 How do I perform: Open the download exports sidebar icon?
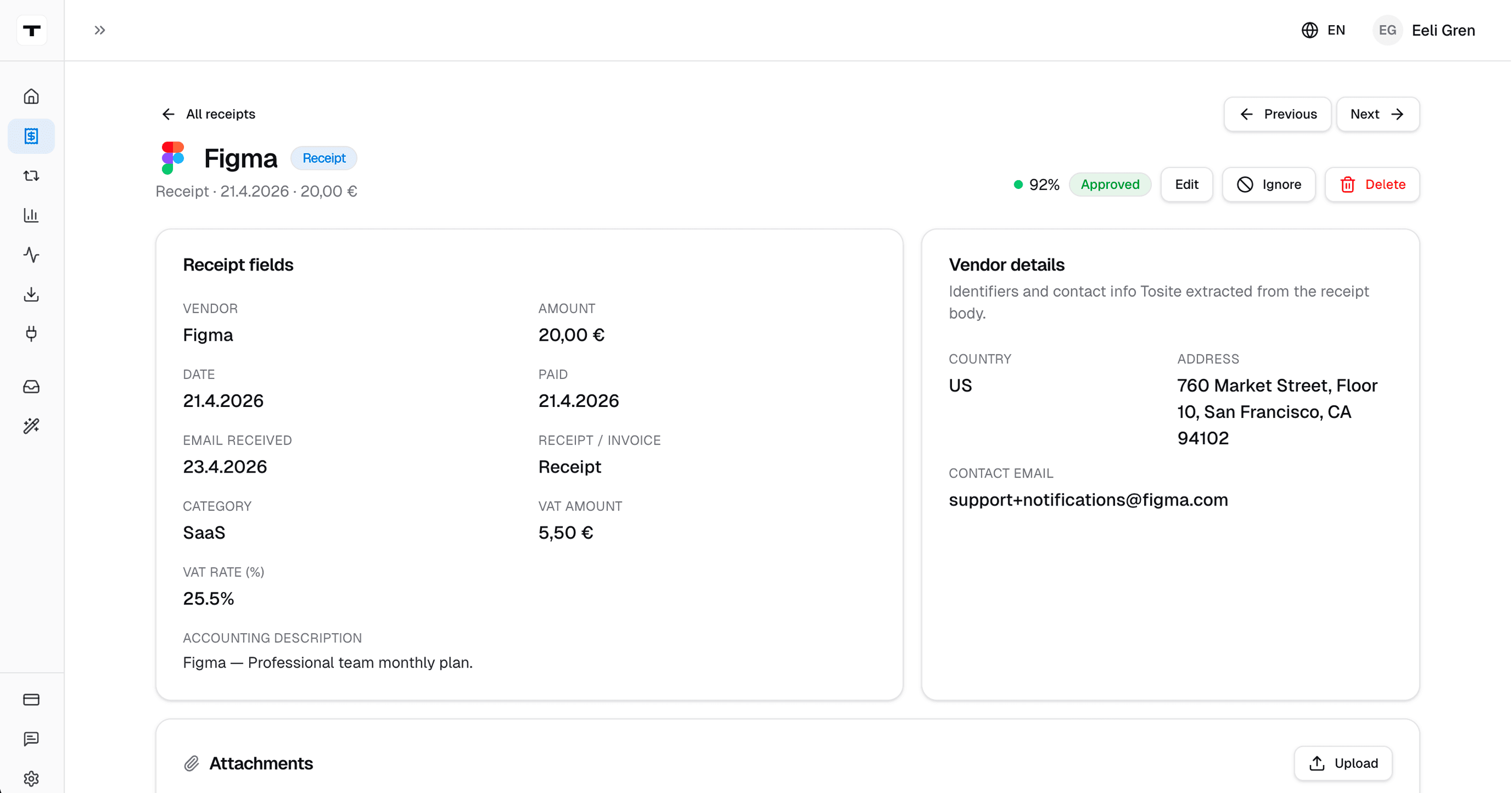tap(31, 294)
